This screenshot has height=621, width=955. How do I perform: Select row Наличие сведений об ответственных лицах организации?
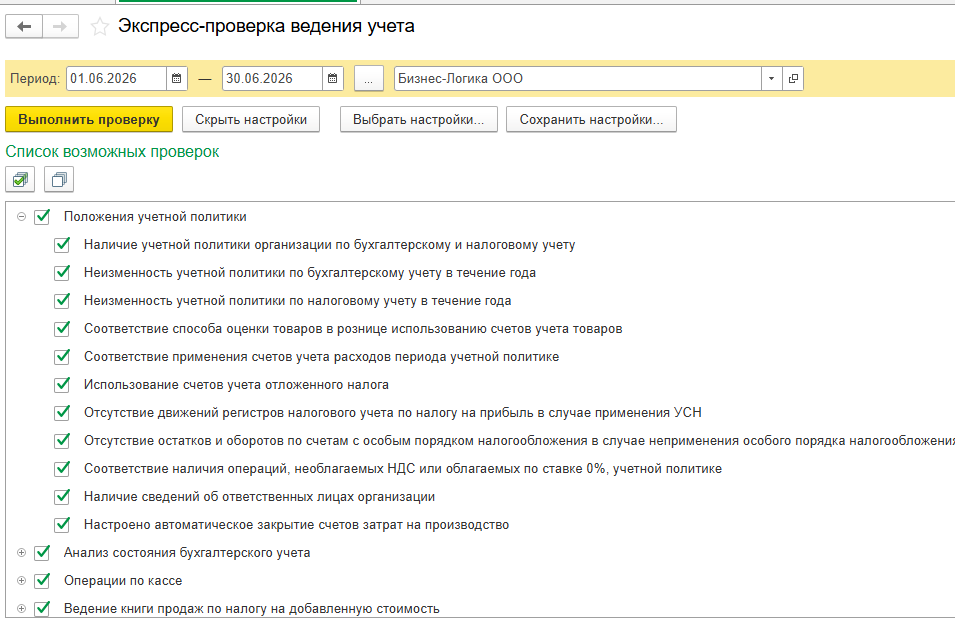[x=259, y=497]
